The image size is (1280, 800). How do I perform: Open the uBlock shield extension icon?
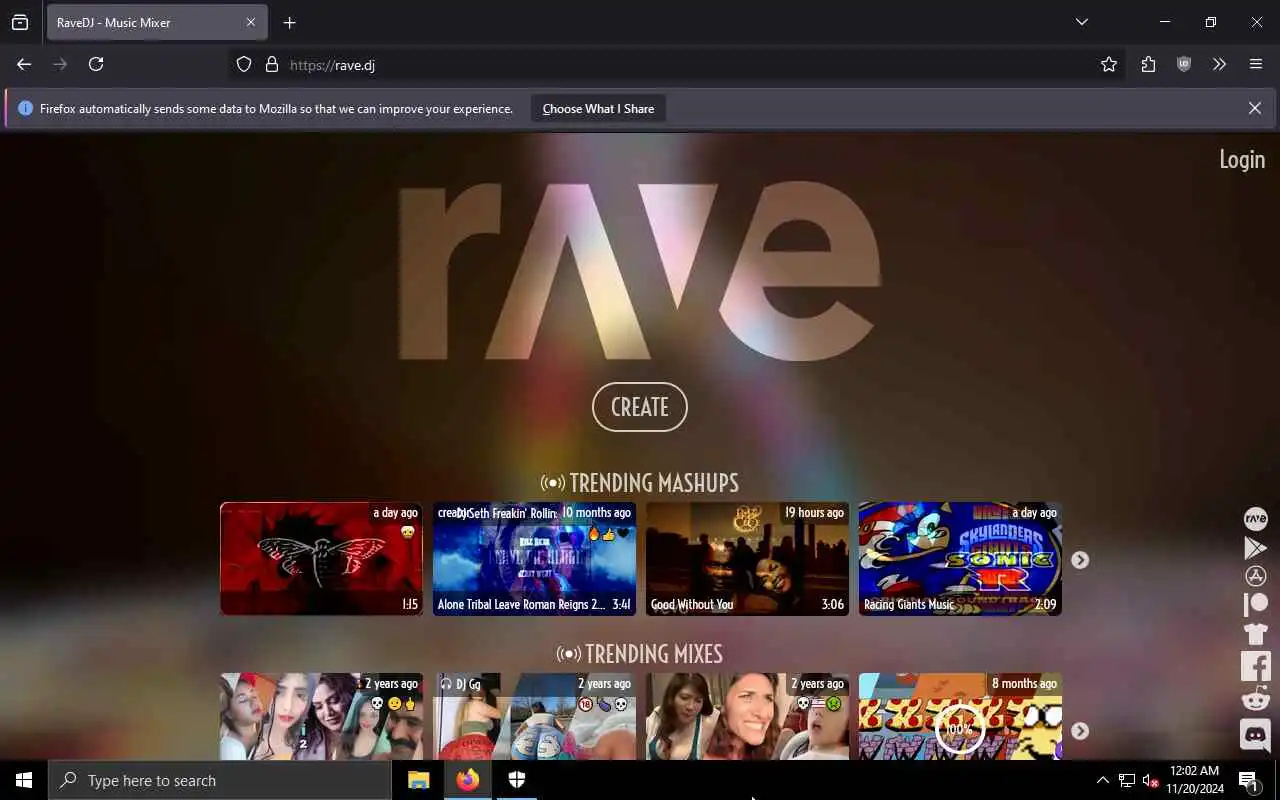(x=1184, y=64)
